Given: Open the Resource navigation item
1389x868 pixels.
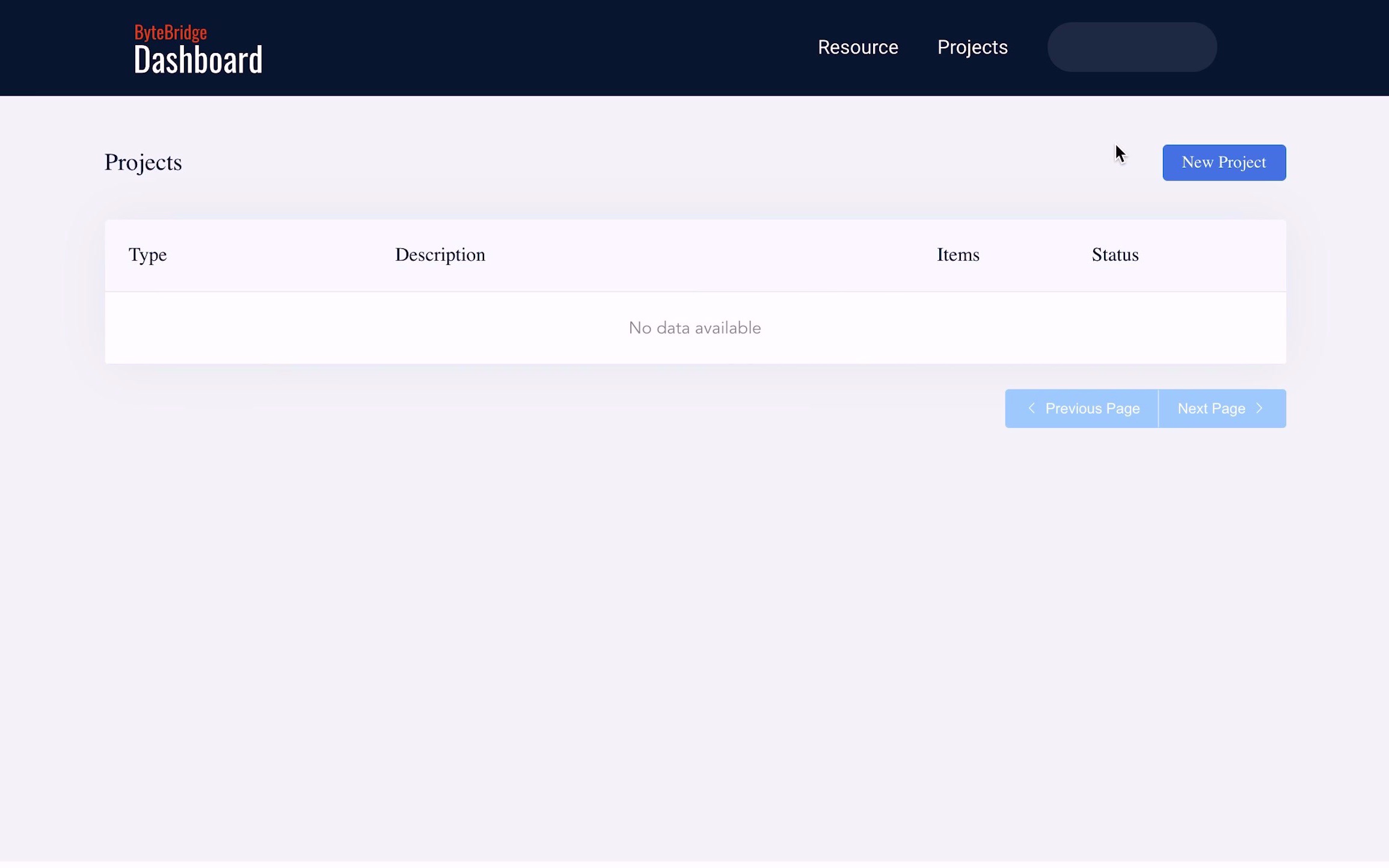Looking at the screenshot, I should coord(857,47).
